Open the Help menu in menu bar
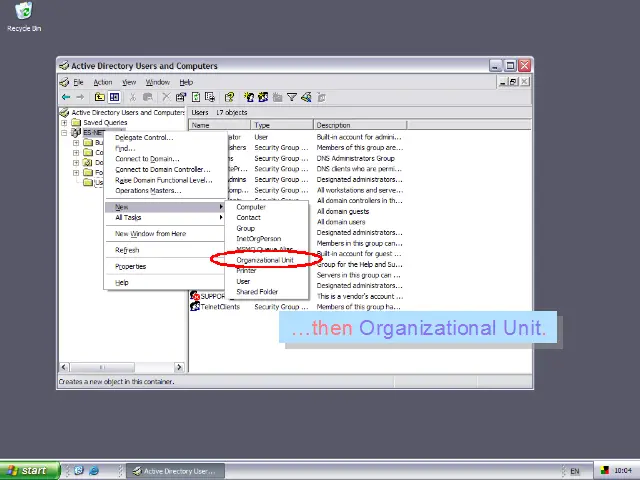640x480 pixels. tap(186, 82)
